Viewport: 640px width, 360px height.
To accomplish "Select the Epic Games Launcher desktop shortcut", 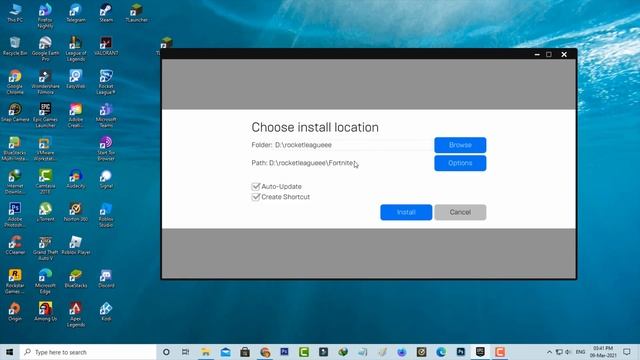I will pos(45,115).
